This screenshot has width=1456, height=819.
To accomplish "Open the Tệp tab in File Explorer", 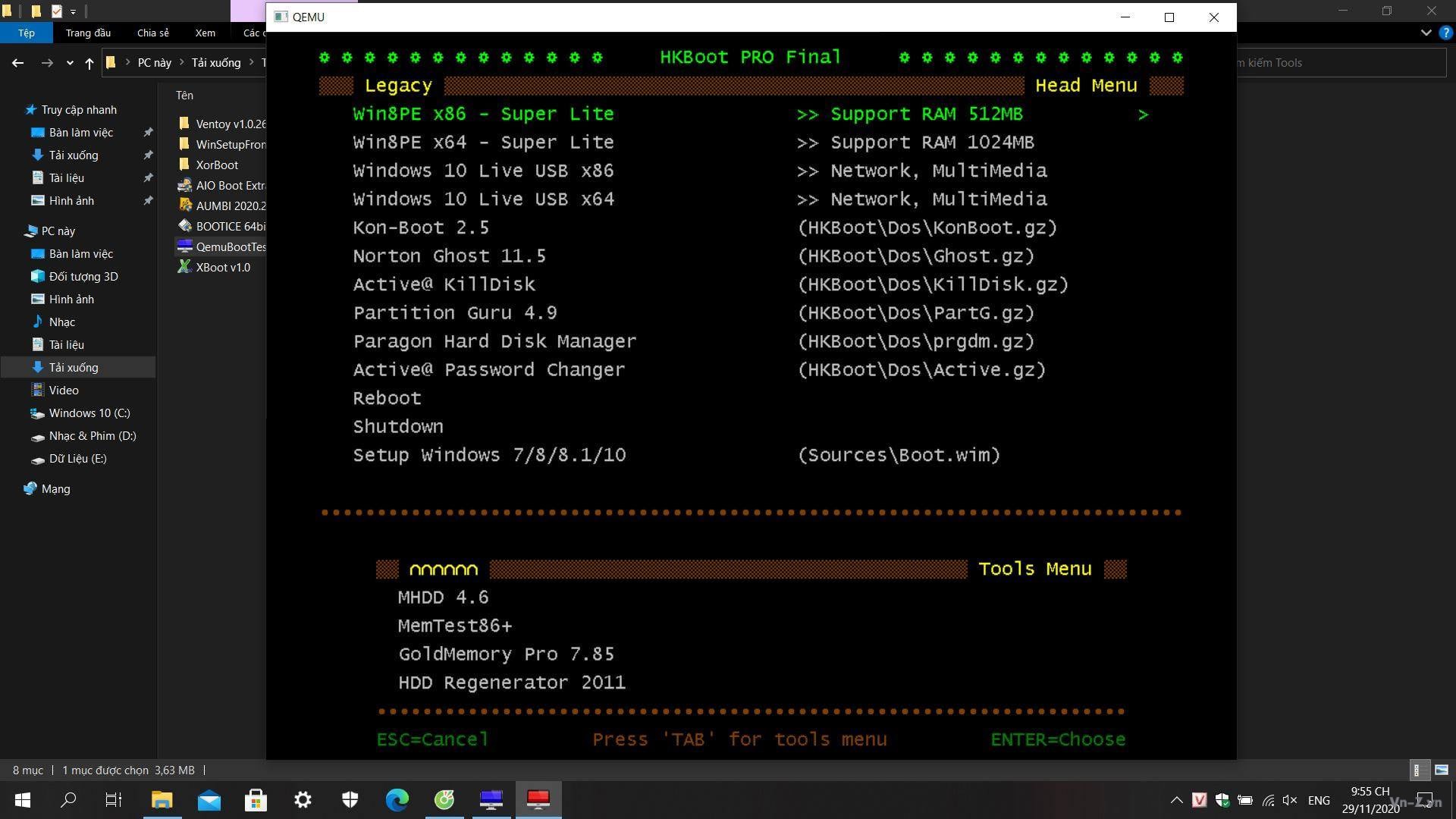I will pos(27,33).
